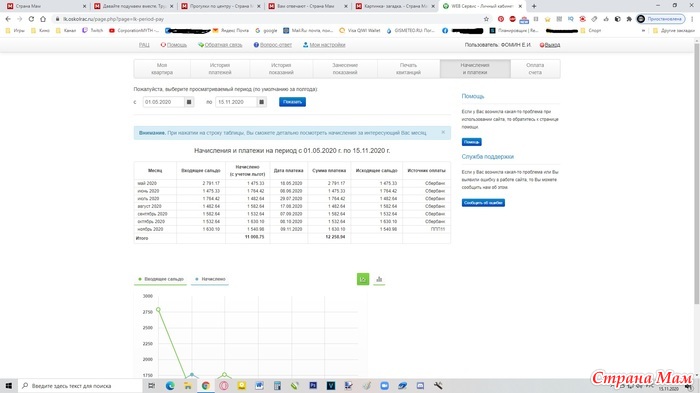
Task: Open Photoshop from the taskbar
Action: 313,385
